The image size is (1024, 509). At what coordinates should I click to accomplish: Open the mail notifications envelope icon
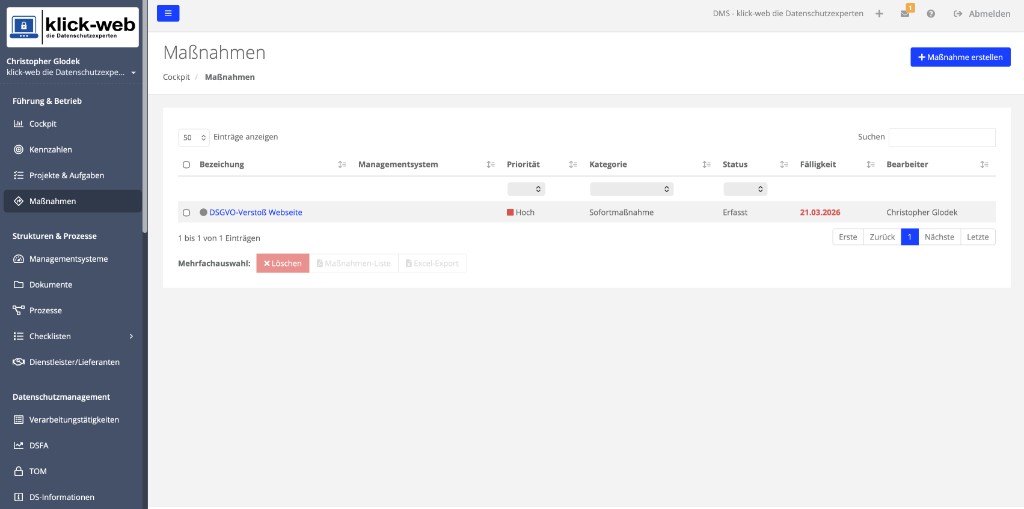pos(904,14)
